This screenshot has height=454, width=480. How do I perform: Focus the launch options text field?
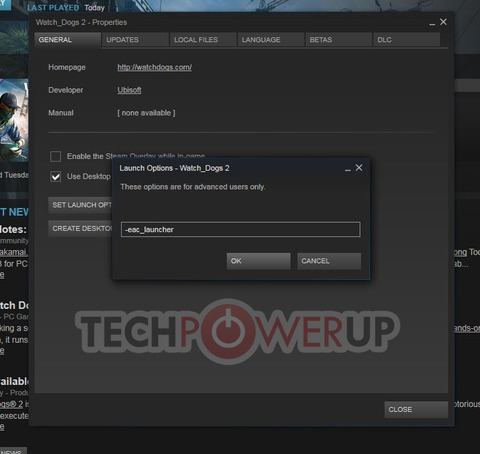pos(241,230)
